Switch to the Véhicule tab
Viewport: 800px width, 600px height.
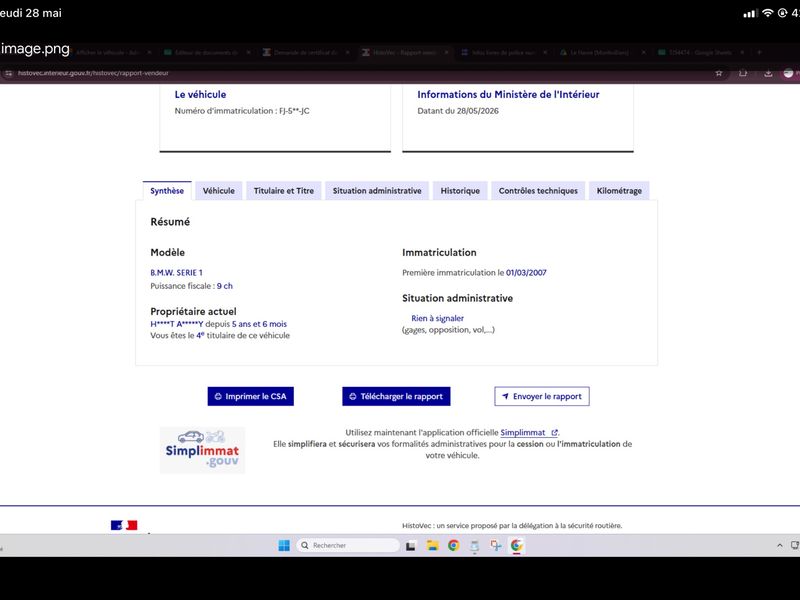click(219, 191)
